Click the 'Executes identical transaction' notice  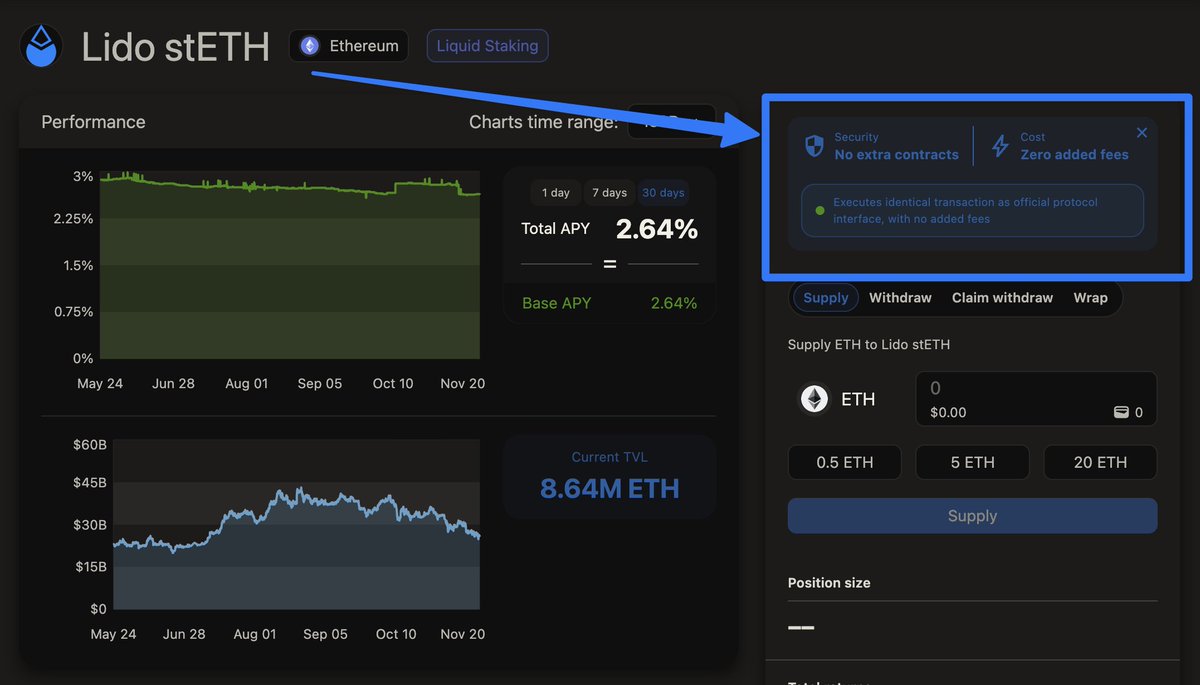tap(972, 210)
